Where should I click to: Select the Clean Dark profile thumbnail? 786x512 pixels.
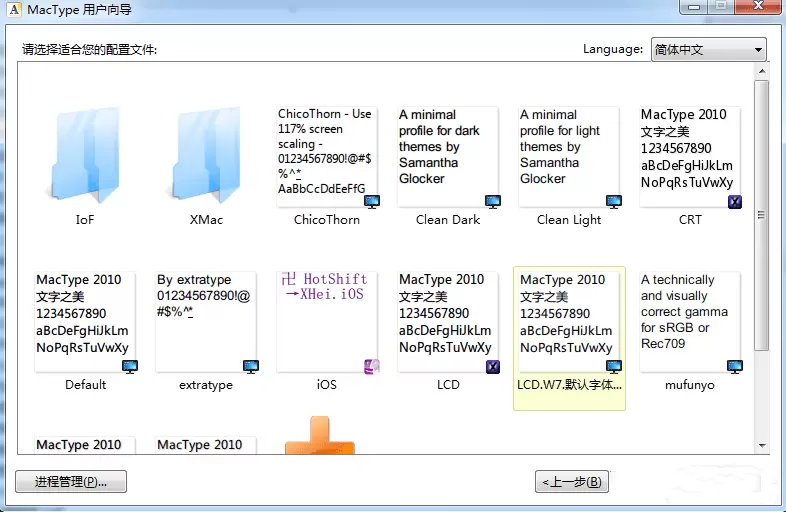coord(448,156)
